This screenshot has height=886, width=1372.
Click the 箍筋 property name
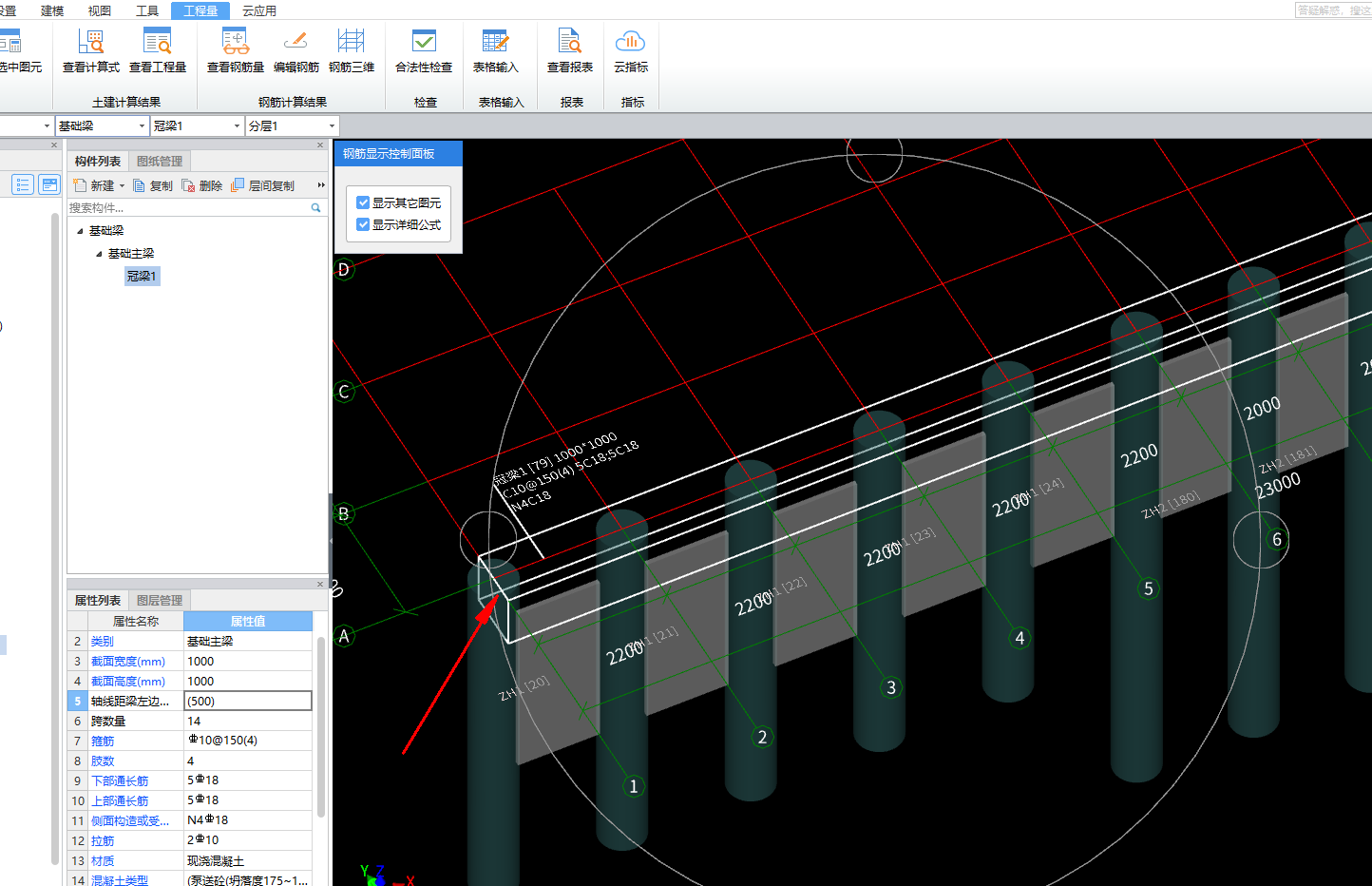coord(103,742)
